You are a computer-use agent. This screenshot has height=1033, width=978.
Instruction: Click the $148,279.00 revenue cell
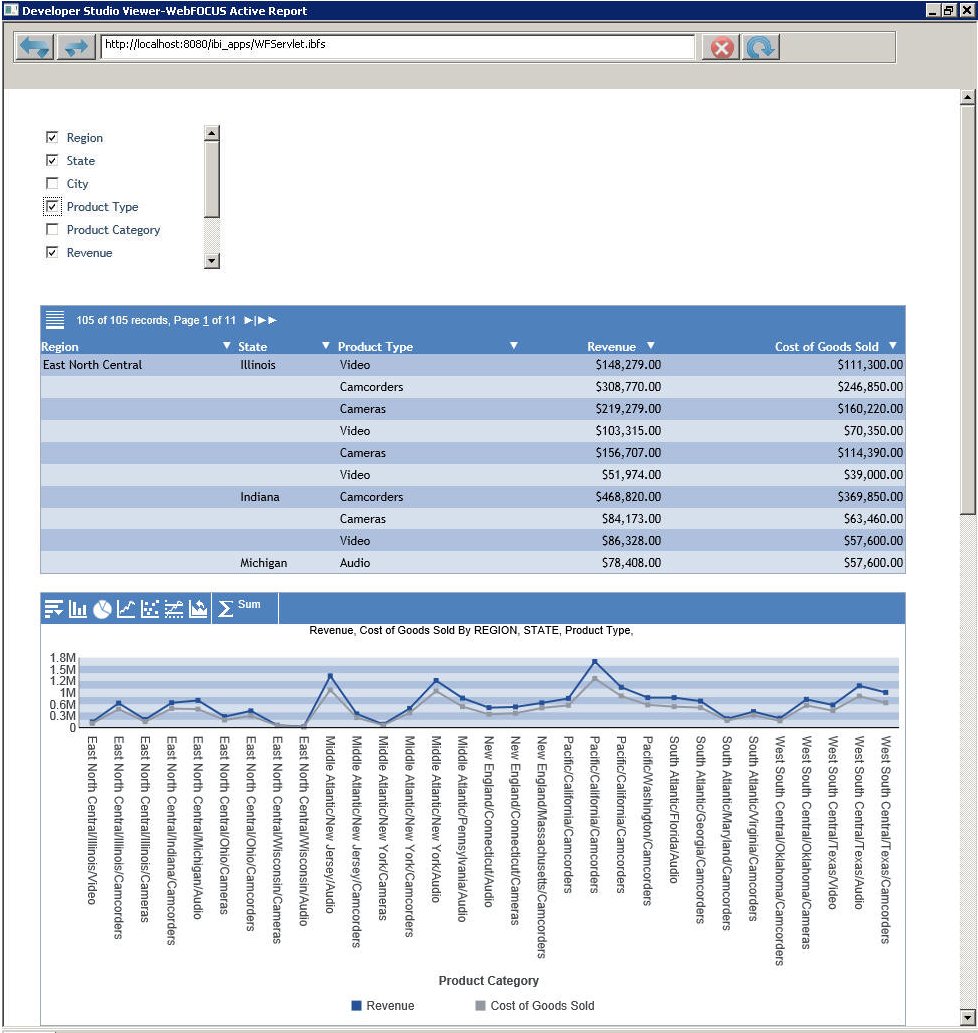click(628, 365)
